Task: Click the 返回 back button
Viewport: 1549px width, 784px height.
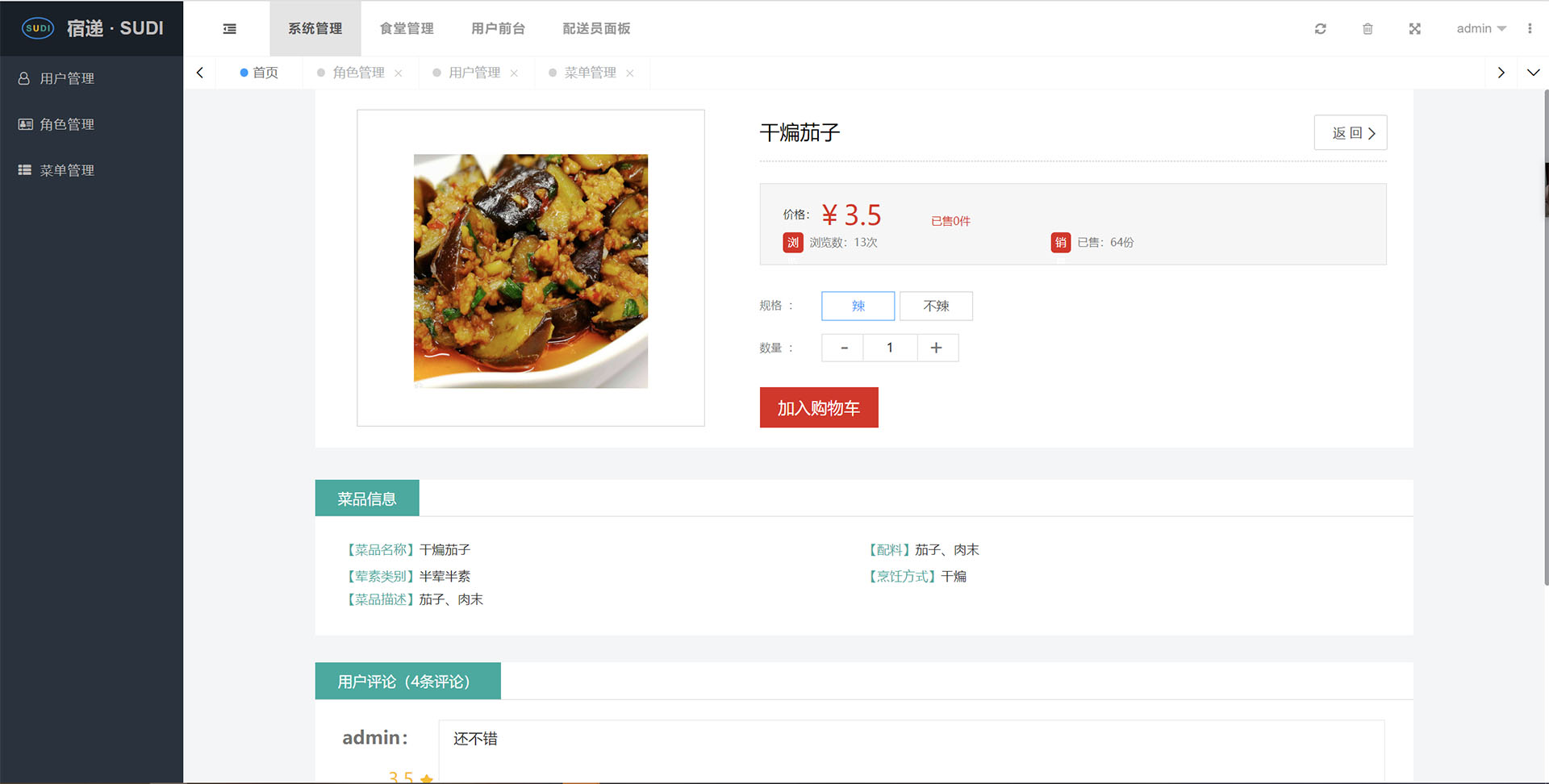Action: [x=1351, y=132]
